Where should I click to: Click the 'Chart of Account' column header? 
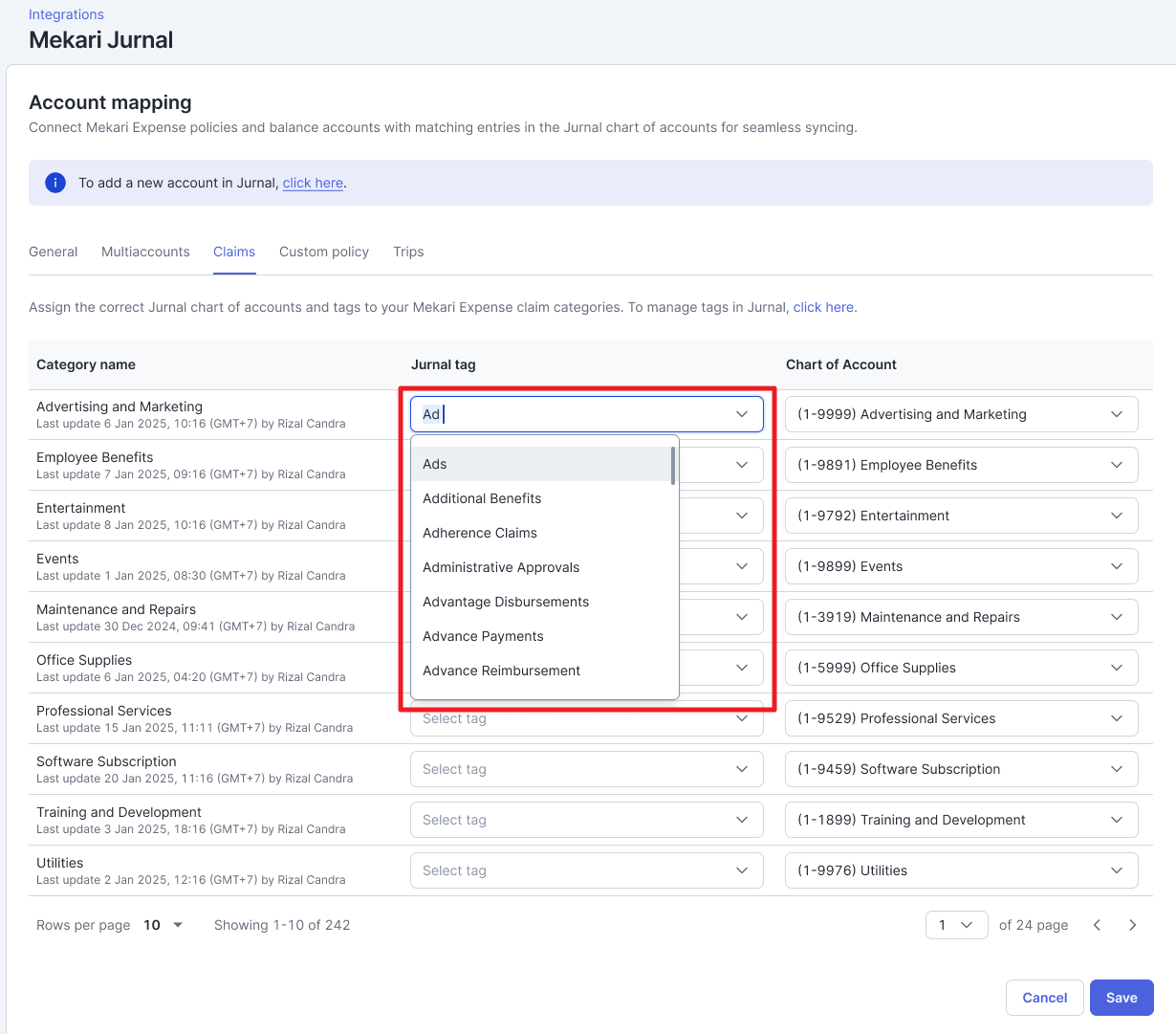tap(841, 364)
